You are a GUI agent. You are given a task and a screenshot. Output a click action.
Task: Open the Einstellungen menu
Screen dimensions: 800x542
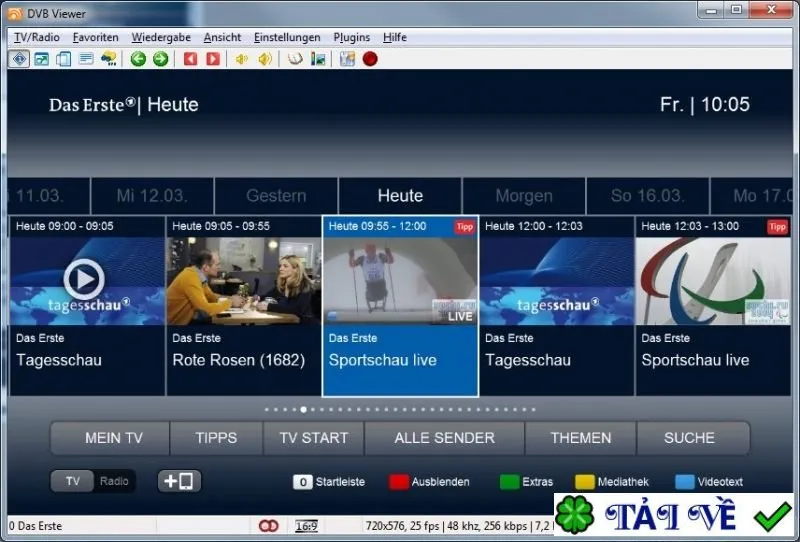[x=287, y=37]
